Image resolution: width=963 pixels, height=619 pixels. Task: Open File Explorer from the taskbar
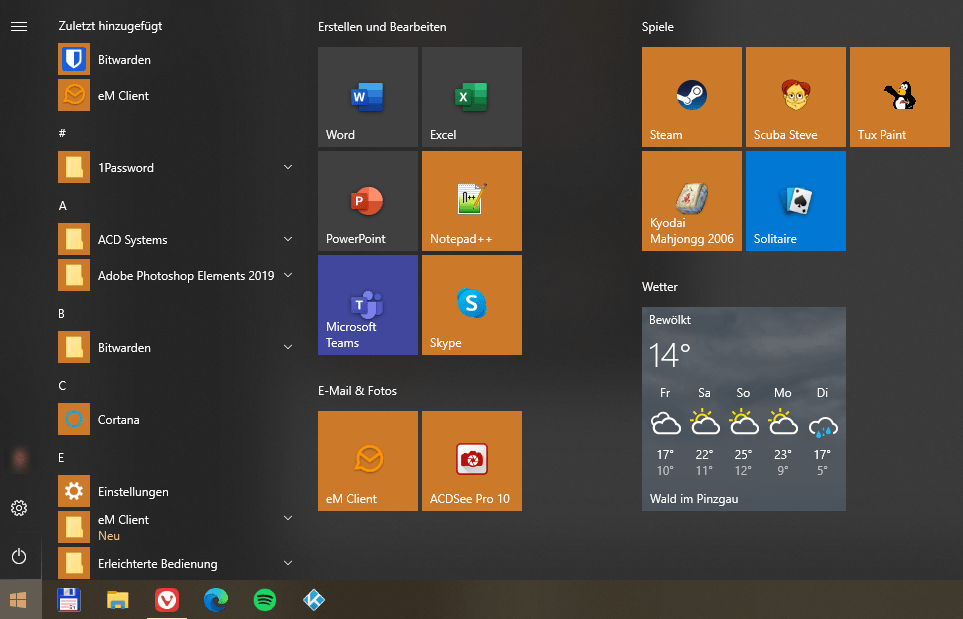coord(118,599)
